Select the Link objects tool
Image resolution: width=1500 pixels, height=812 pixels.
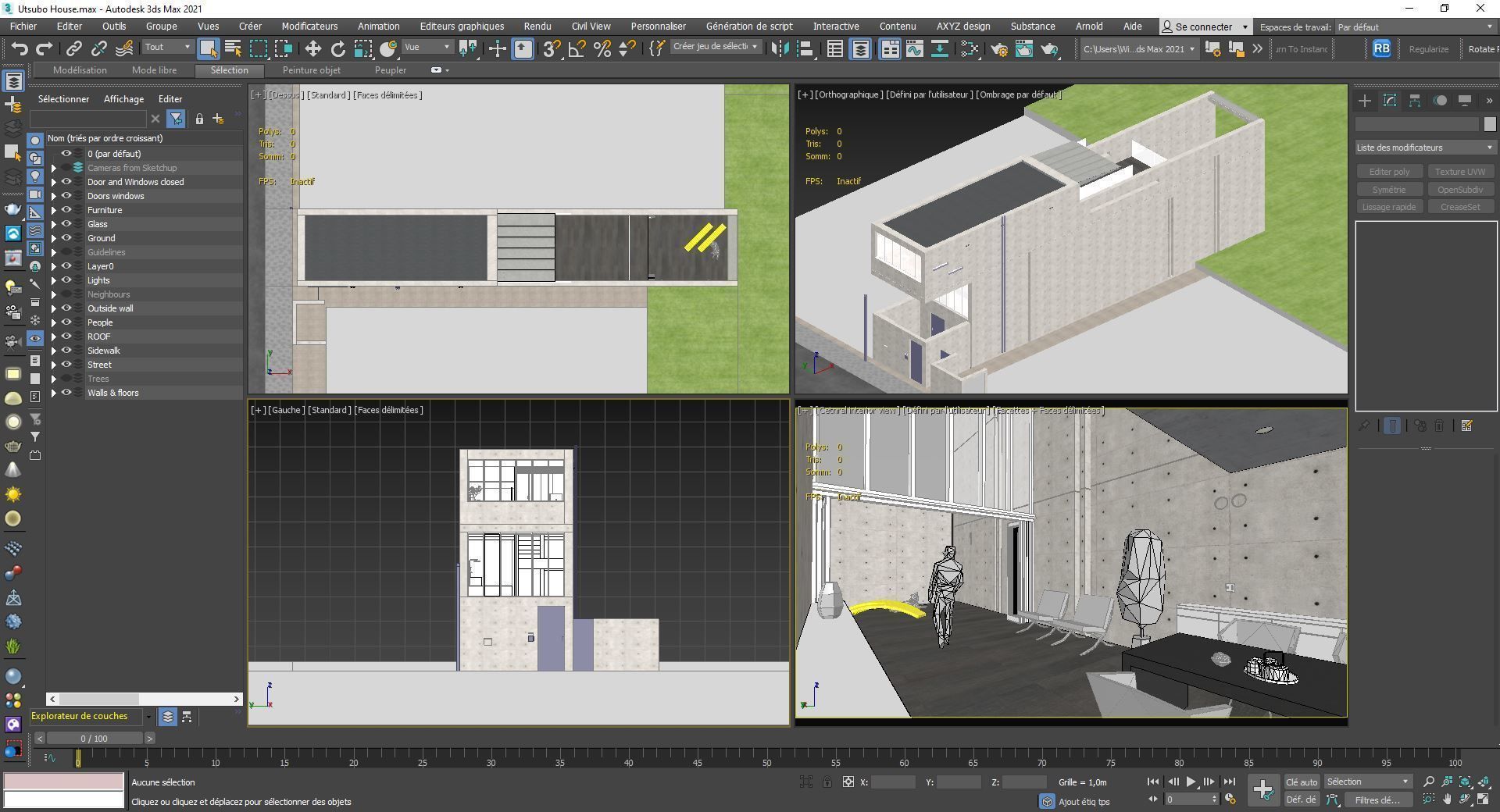click(73, 48)
